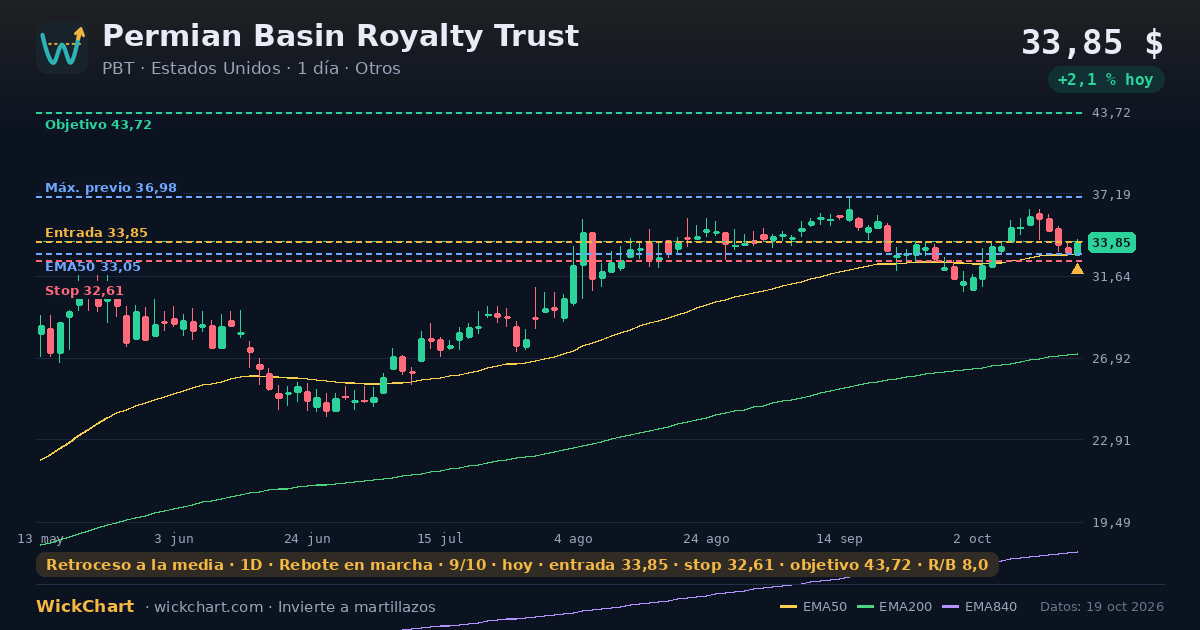Click the Retroceso a la media summary banner
The width and height of the screenshot is (1200, 630).
[517, 565]
